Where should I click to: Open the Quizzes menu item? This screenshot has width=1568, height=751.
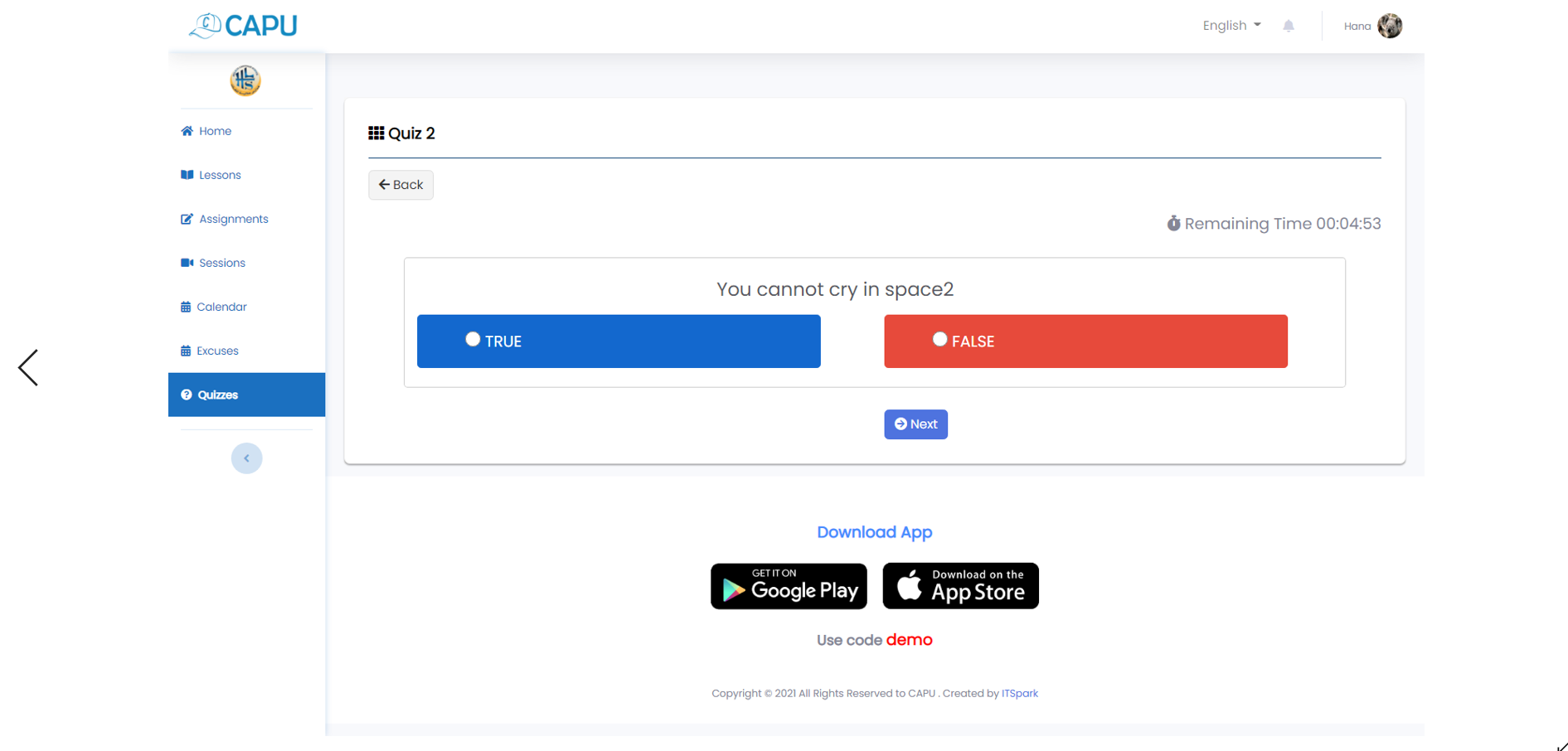246,395
